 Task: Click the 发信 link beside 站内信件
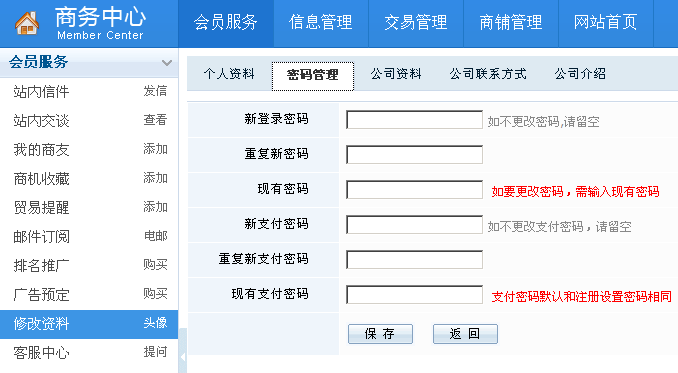click(155, 91)
